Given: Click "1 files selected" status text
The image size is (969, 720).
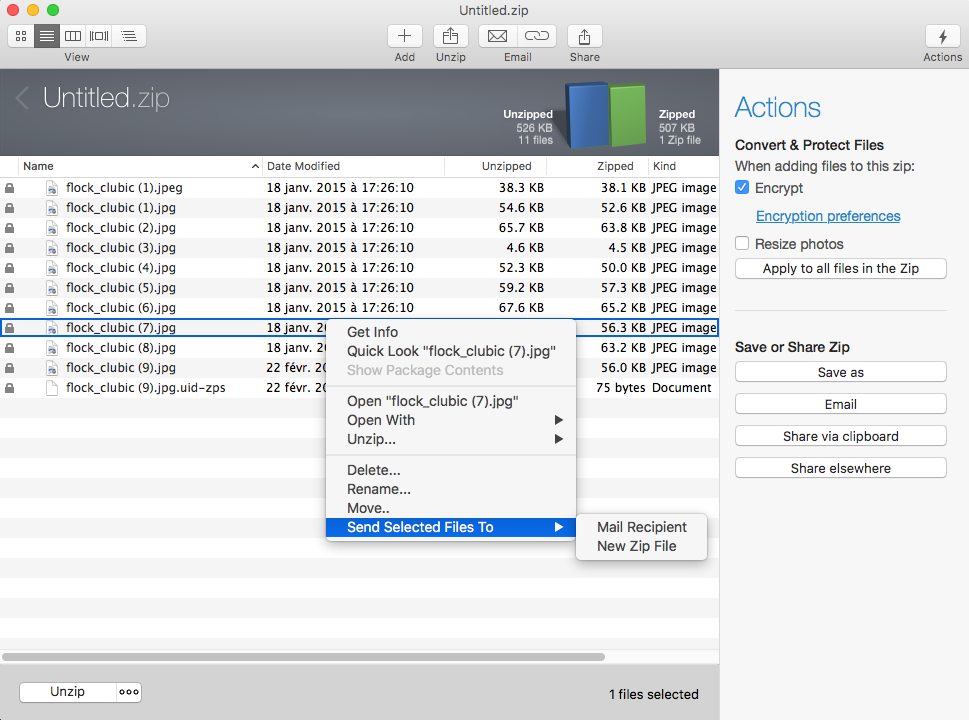Looking at the screenshot, I should pos(654,695).
